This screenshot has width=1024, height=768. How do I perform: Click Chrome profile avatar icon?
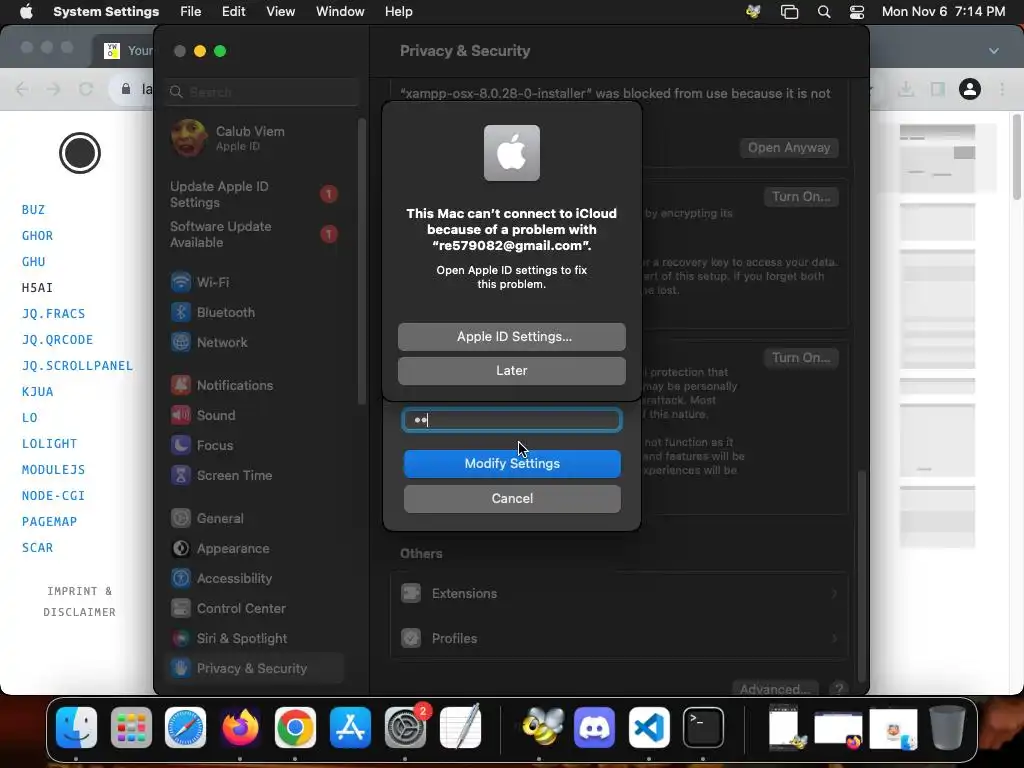(970, 89)
